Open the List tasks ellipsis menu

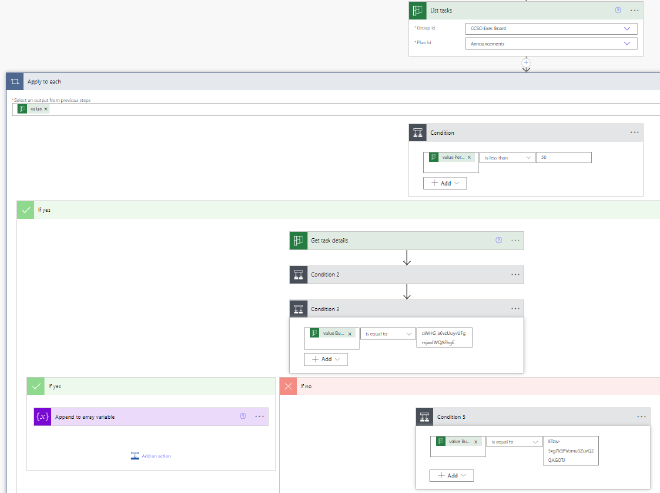634,10
